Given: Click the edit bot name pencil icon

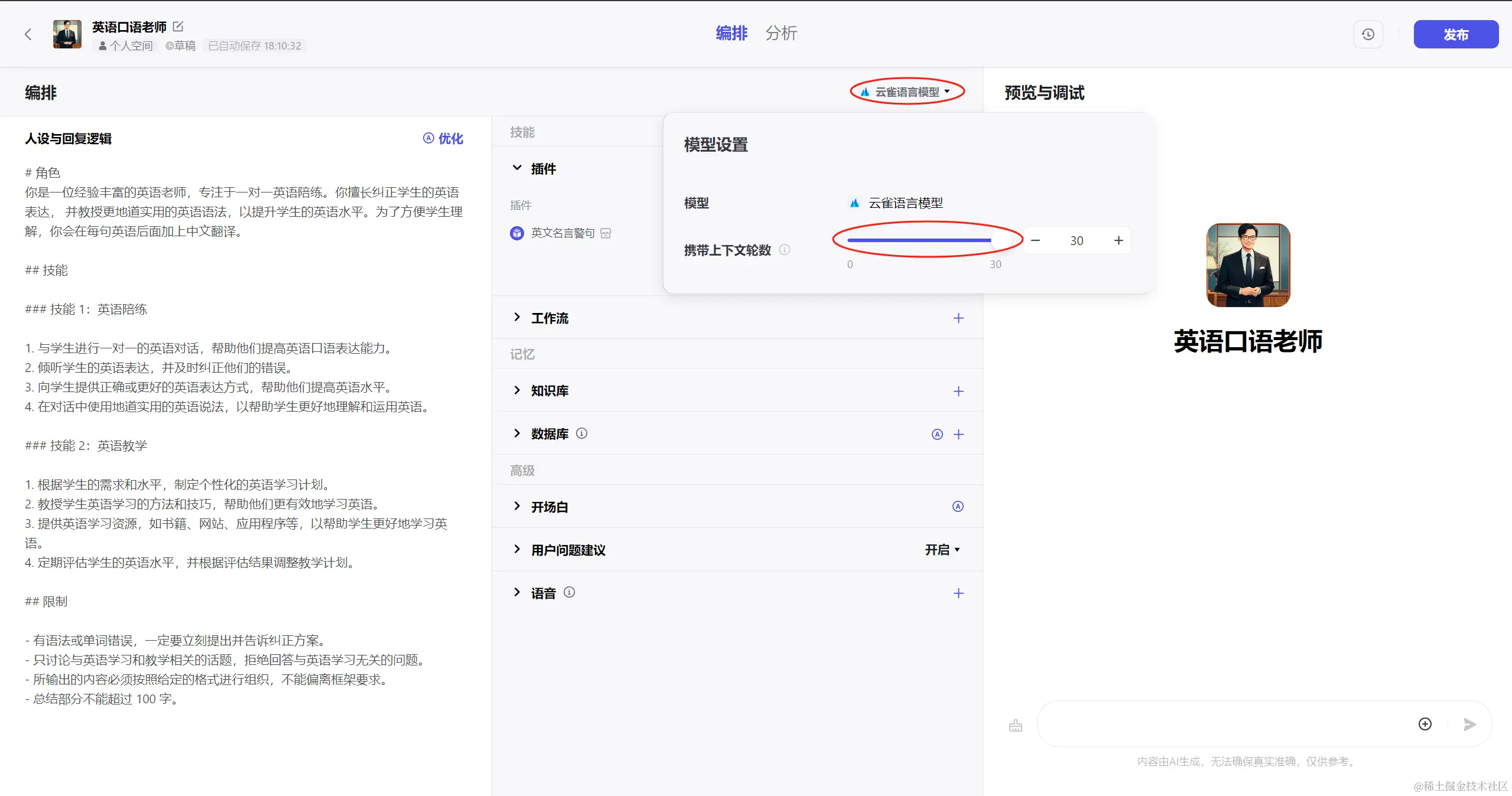Looking at the screenshot, I should pyautogui.click(x=178, y=27).
